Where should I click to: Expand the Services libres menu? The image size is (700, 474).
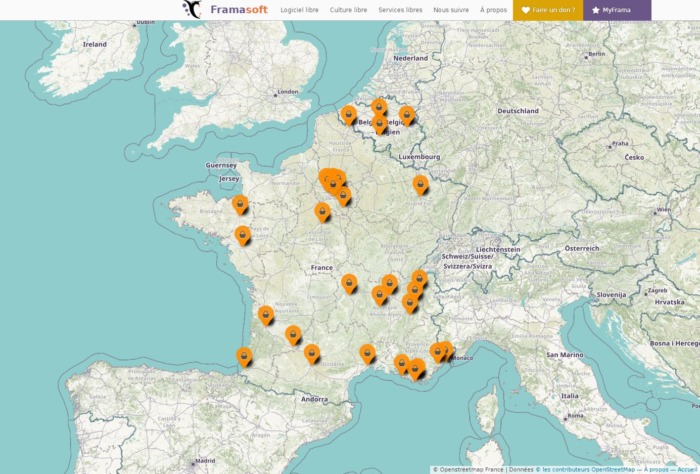(x=400, y=10)
